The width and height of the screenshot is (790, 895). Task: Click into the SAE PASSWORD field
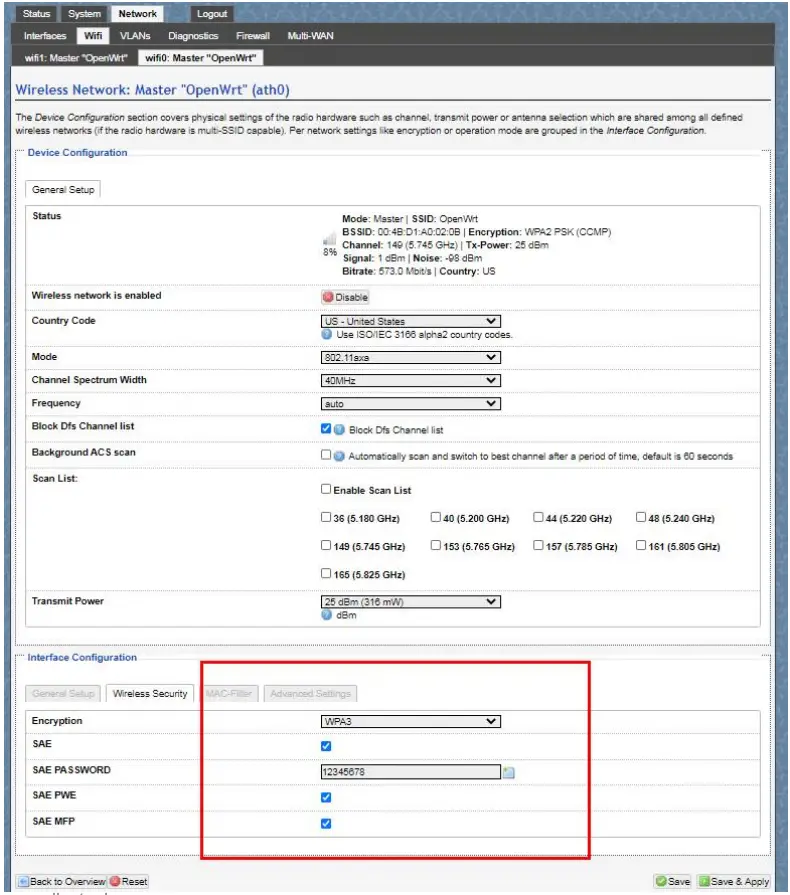tap(409, 771)
